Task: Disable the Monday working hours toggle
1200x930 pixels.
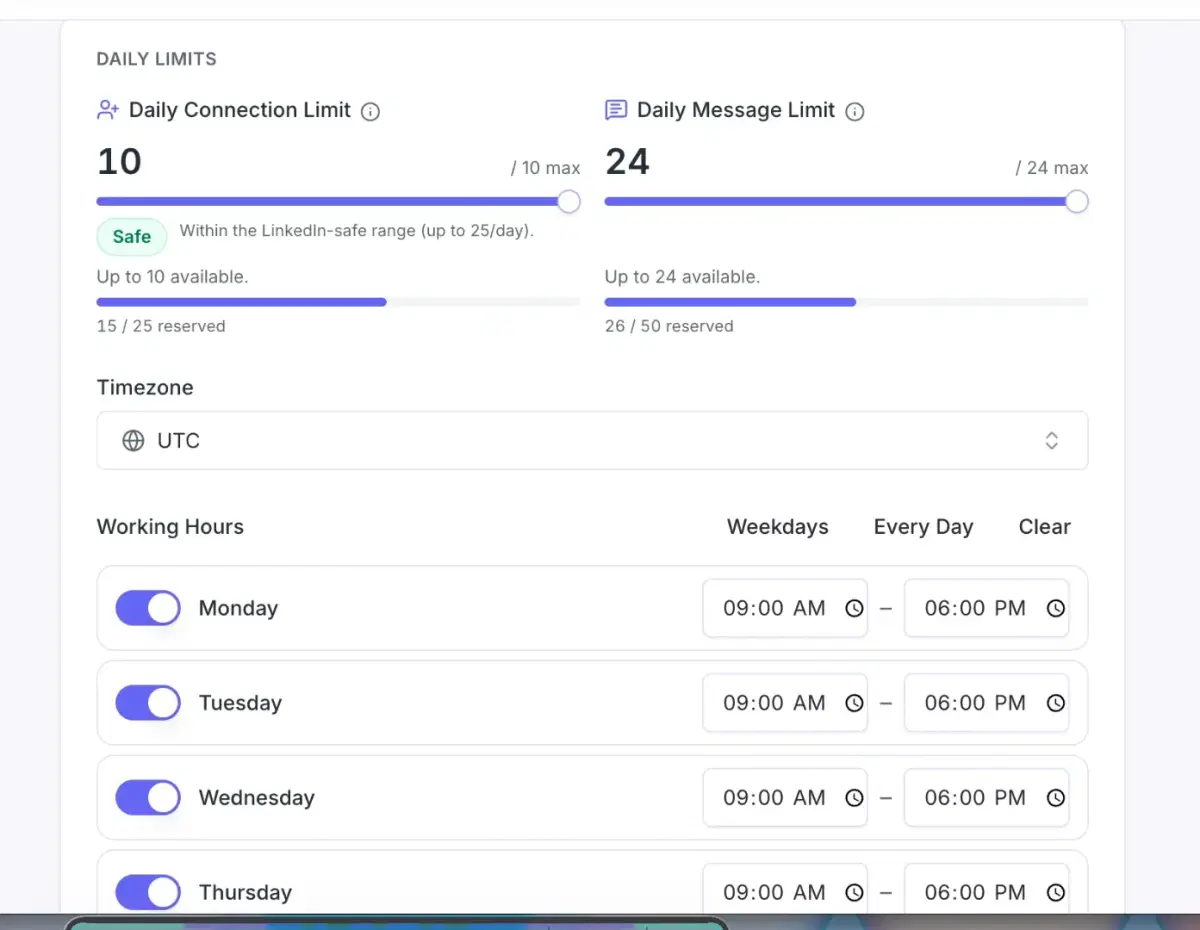Action: click(148, 608)
